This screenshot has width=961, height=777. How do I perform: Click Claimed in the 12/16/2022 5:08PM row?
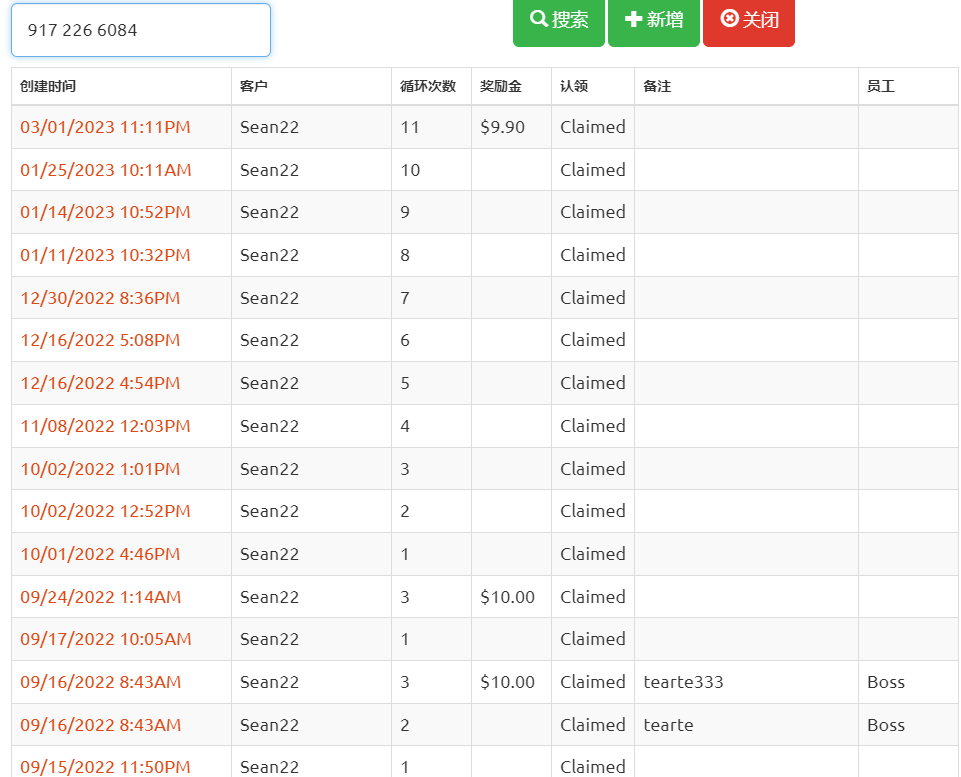593,340
